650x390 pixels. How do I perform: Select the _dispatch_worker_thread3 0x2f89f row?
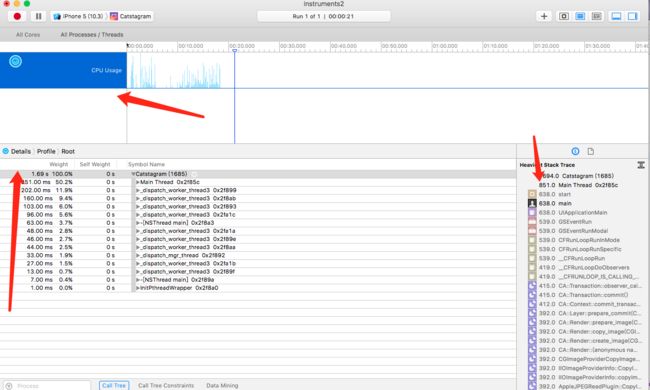(258, 271)
